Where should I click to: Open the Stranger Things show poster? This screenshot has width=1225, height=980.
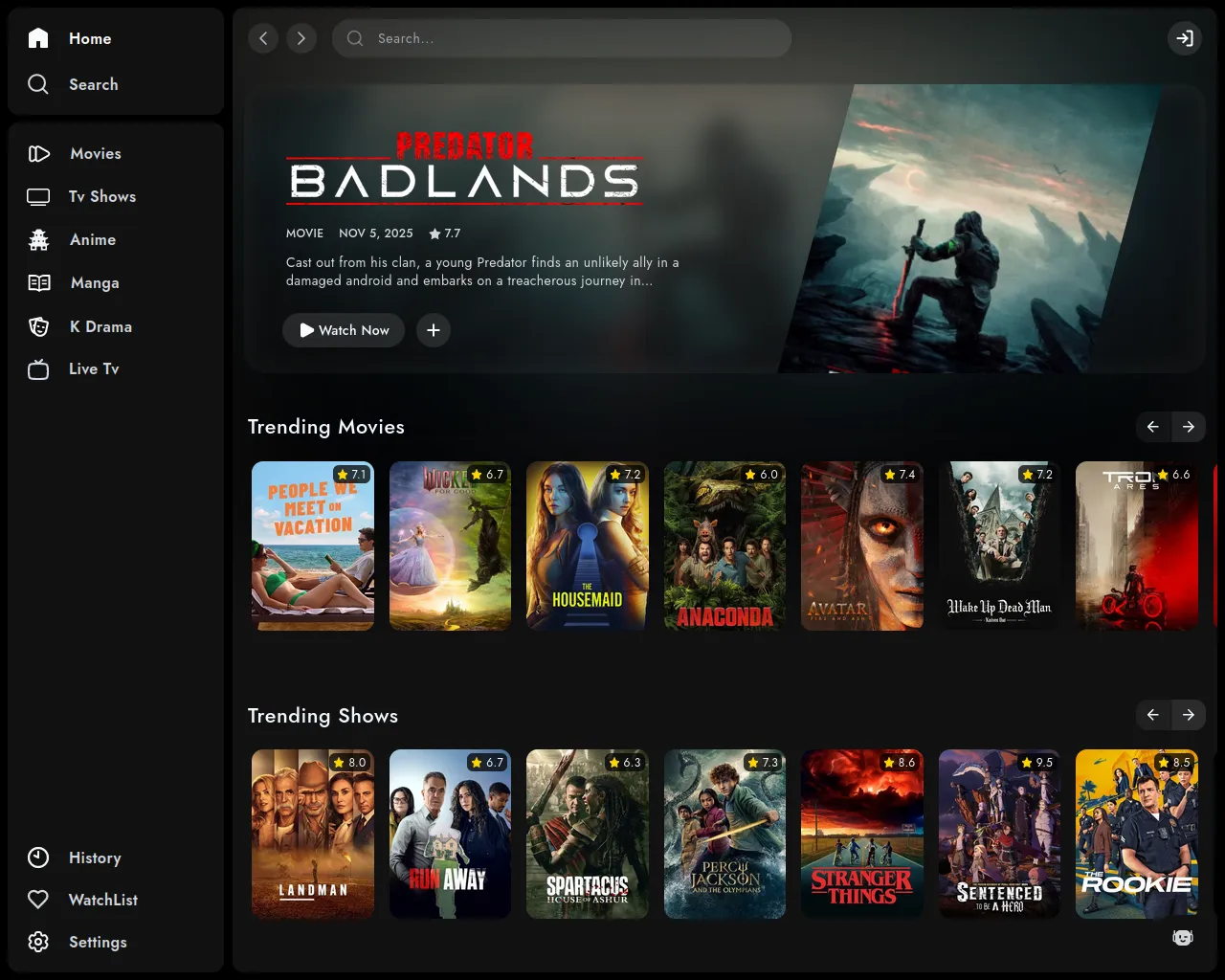coord(862,834)
